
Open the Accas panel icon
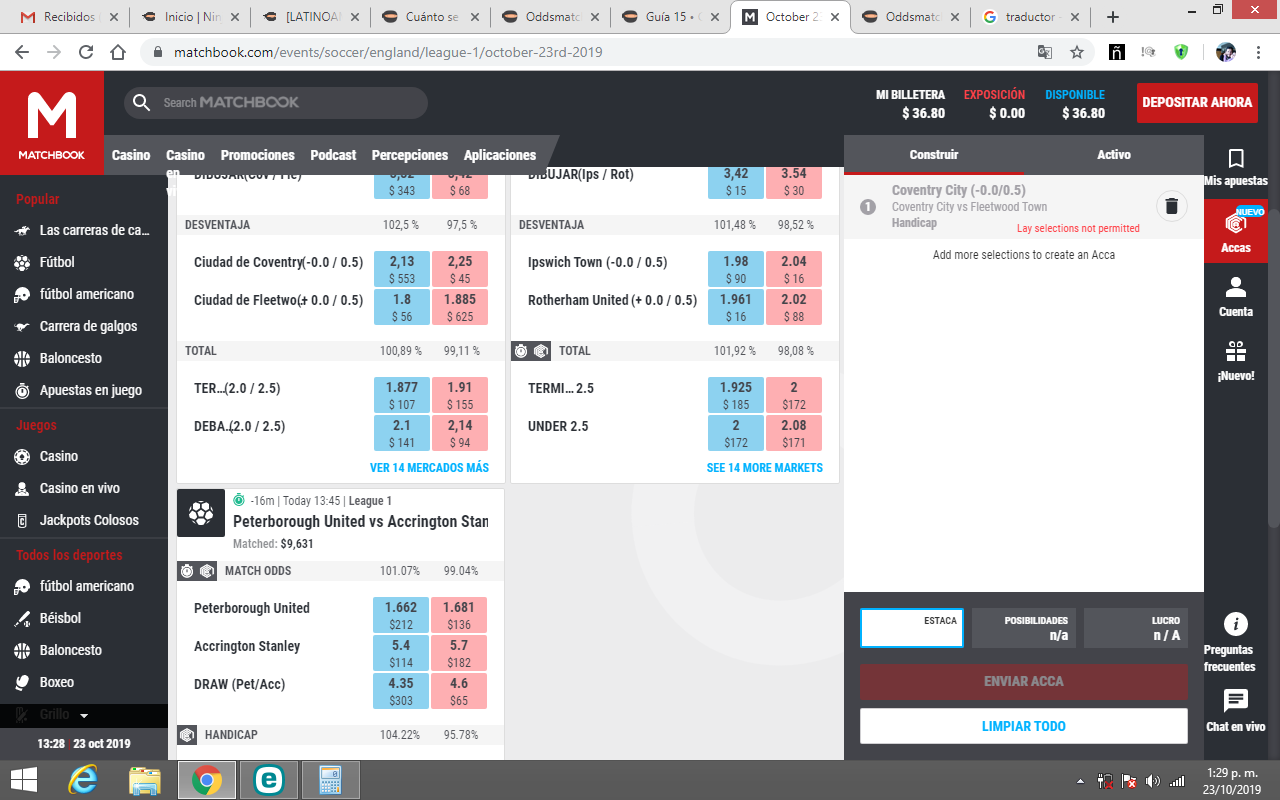pos(1236,225)
